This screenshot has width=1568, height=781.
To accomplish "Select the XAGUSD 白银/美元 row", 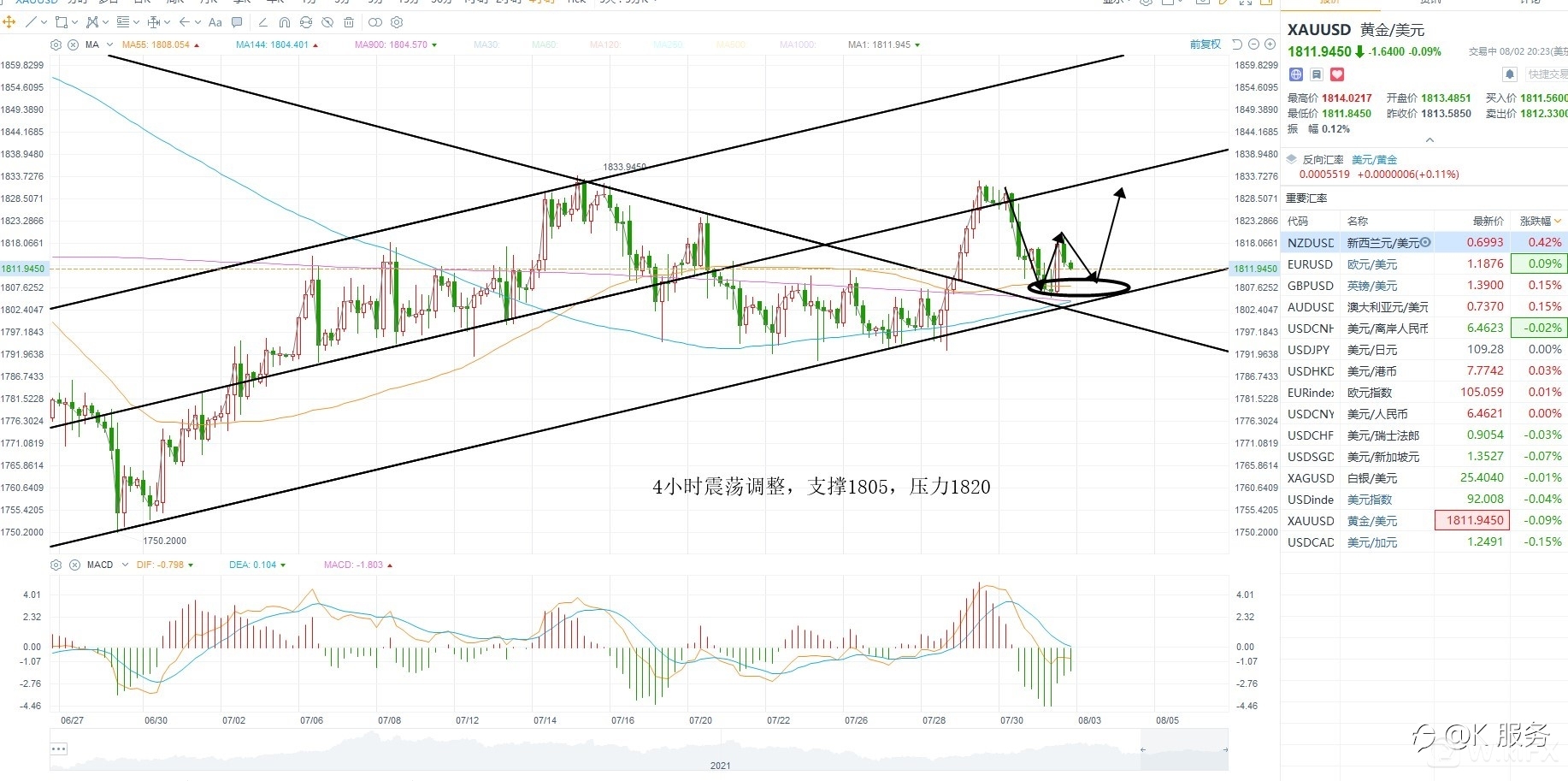I will coord(1424,478).
